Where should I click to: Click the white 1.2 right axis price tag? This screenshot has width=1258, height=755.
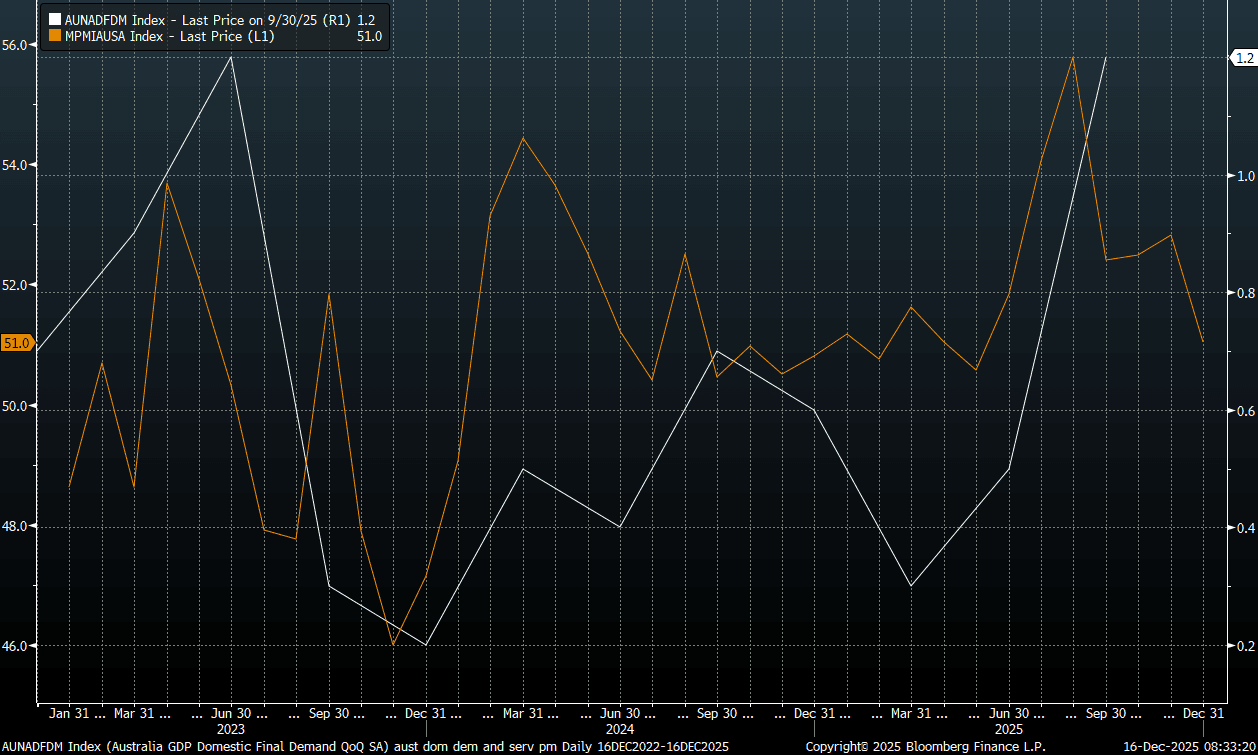pos(1244,59)
